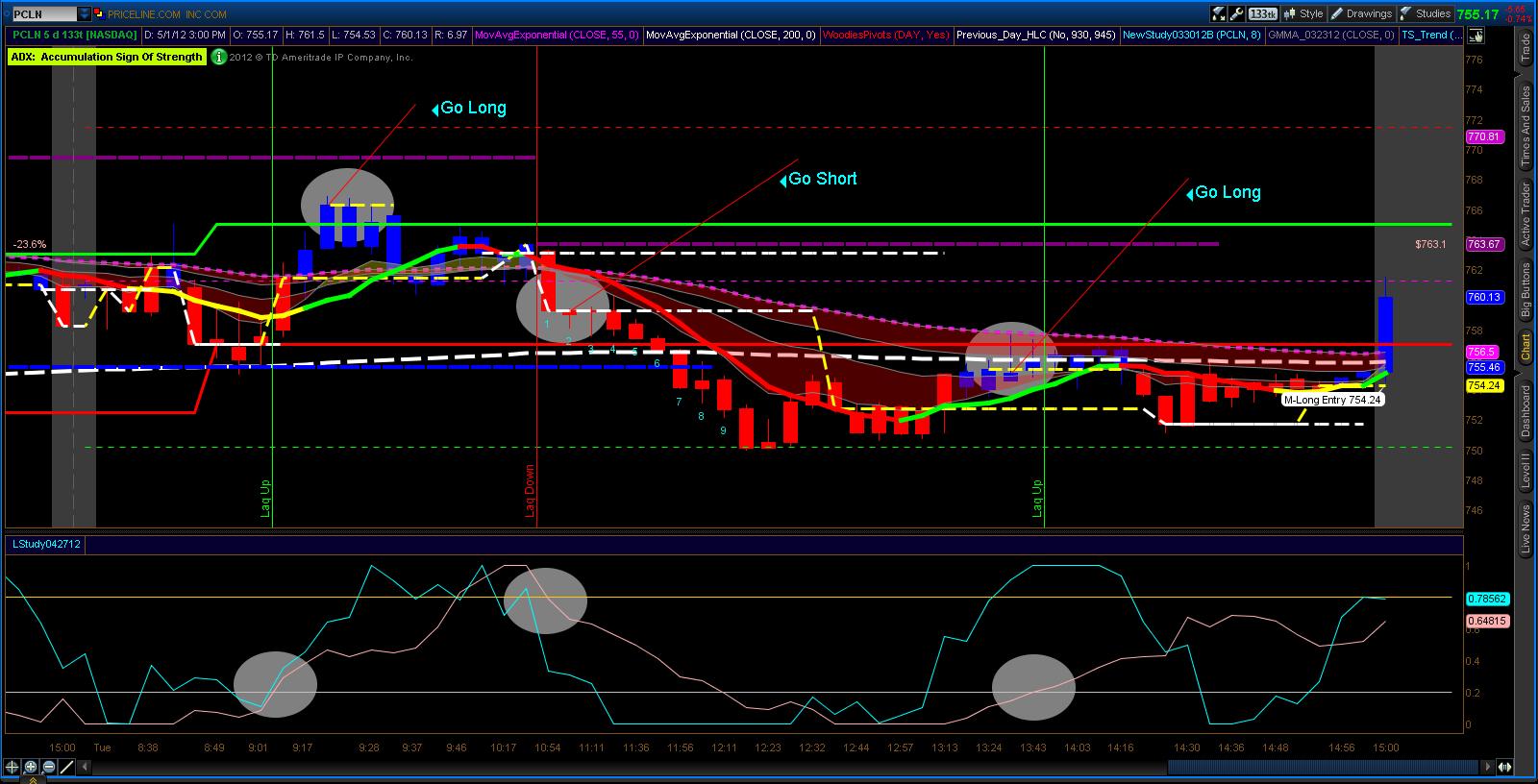Click the 755.17 last price in top bar
Viewport: 1538px width, 784px height.
pyautogui.click(x=1477, y=14)
